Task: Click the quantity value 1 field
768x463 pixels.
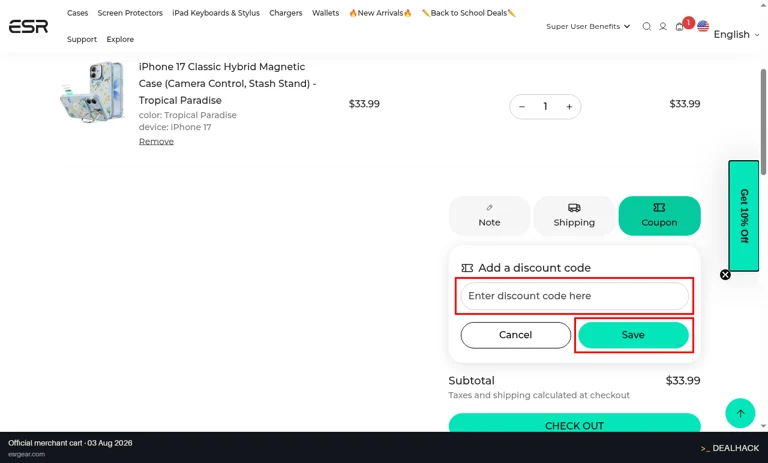Action: (x=545, y=107)
